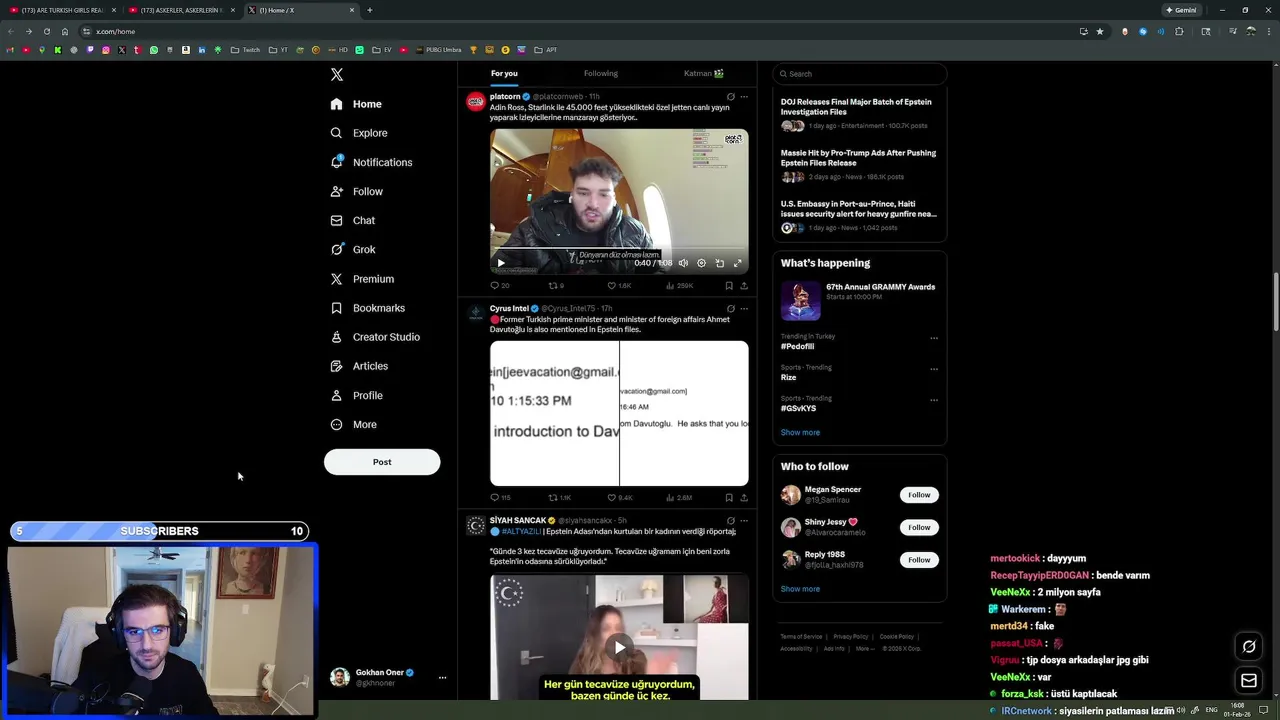The height and width of the screenshot is (720, 1280).
Task: Open options for Rize trend
Action: coord(934,369)
